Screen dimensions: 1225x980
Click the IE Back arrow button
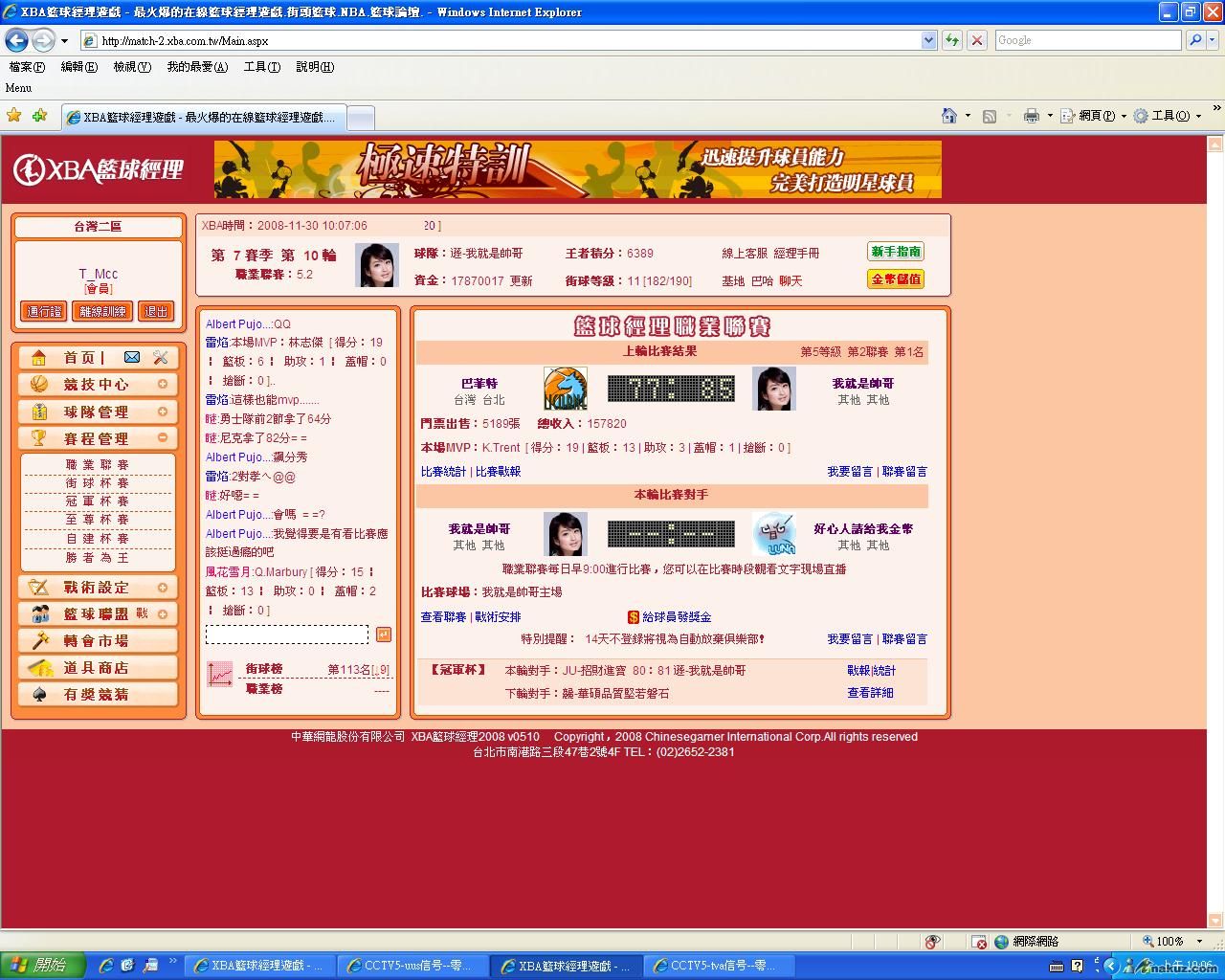tap(16, 40)
